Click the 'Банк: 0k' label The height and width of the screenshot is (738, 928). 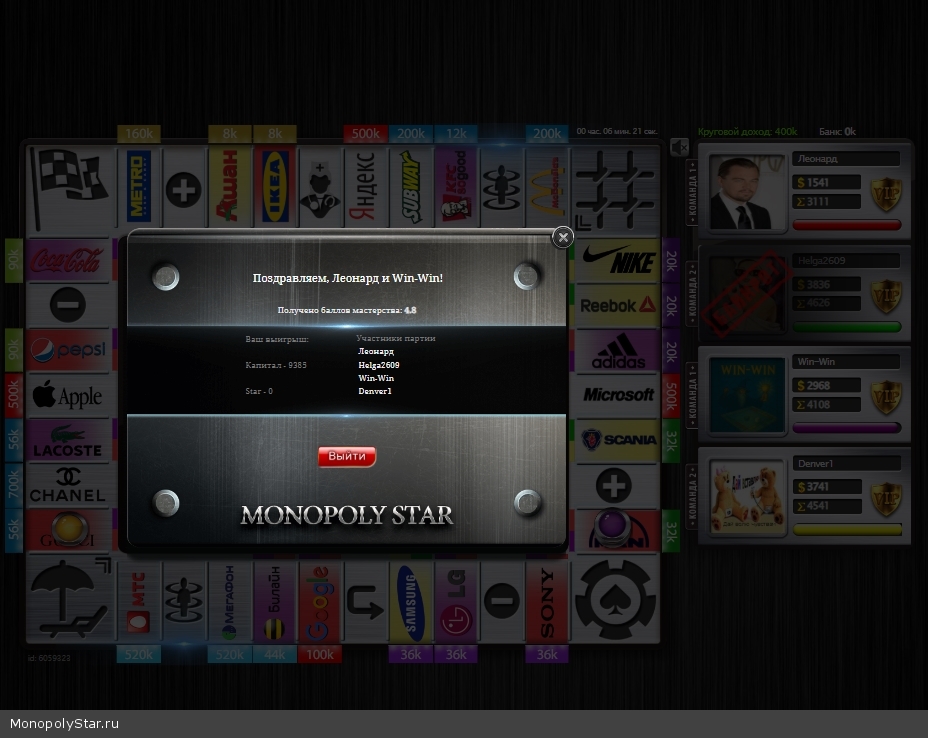(x=837, y=131)
